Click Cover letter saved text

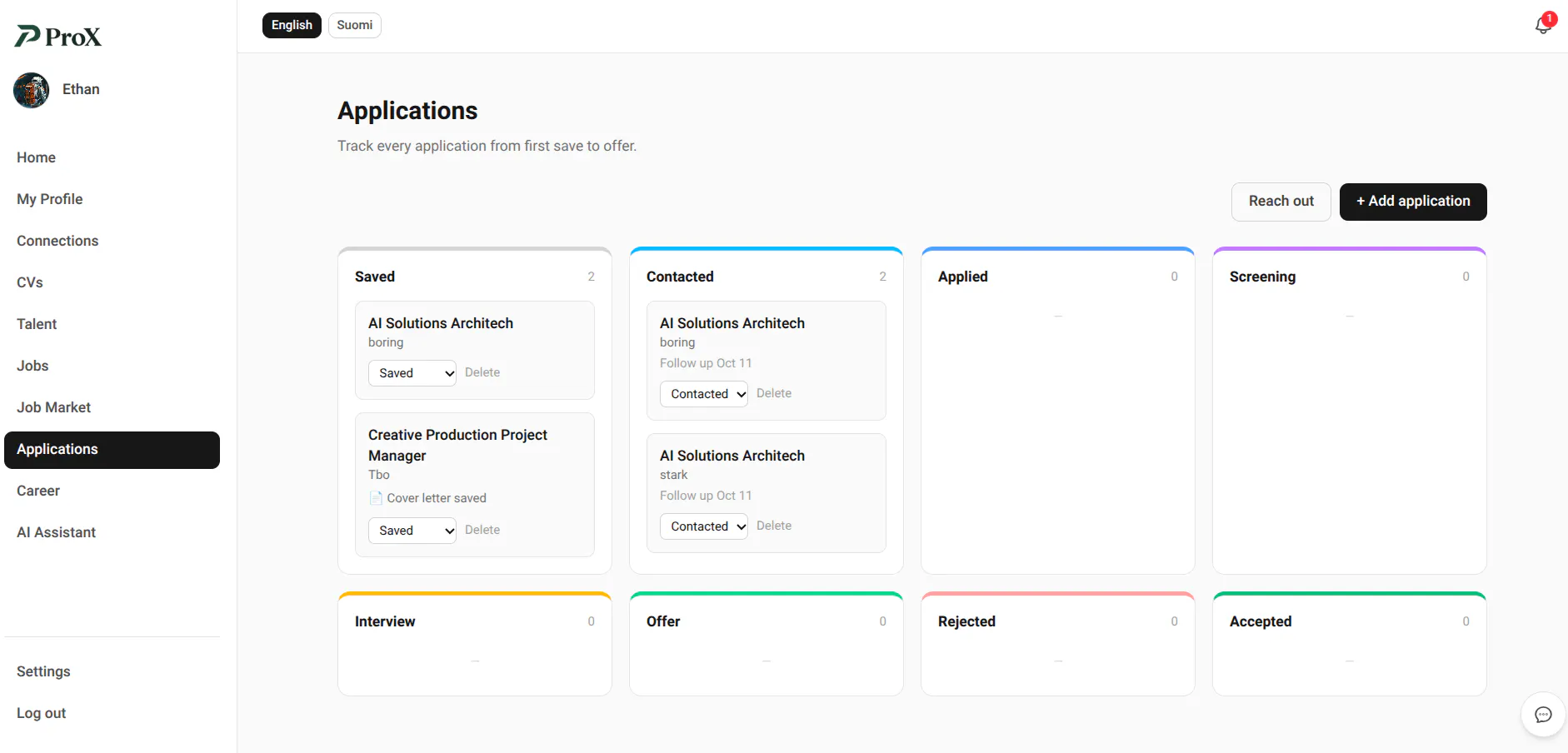point(437,498)
